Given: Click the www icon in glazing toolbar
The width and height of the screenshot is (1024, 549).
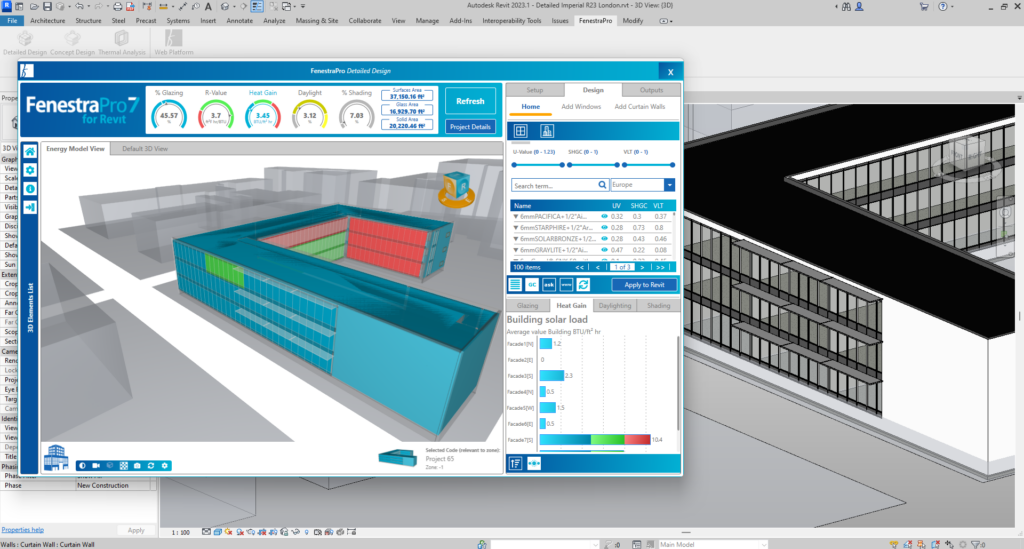Looking at the screenshot, I should click(x=566, y=285).
